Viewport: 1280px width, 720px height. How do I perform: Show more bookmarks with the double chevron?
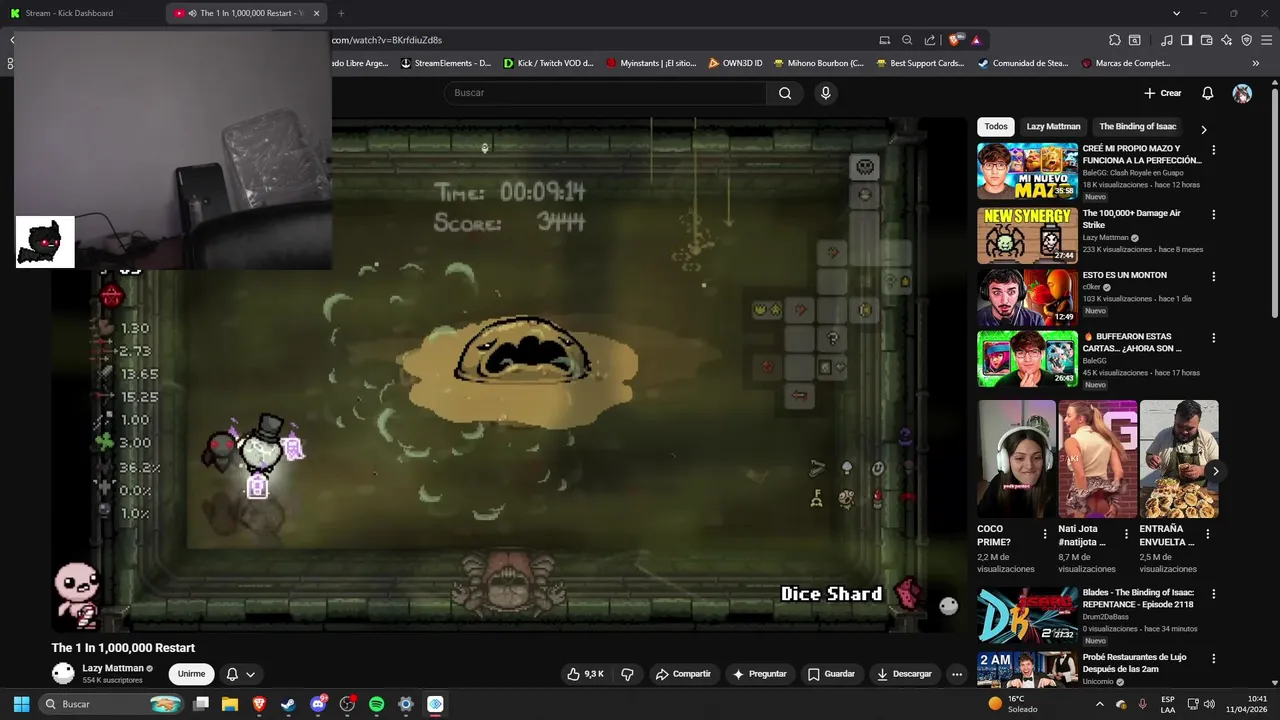[1256, 63]
